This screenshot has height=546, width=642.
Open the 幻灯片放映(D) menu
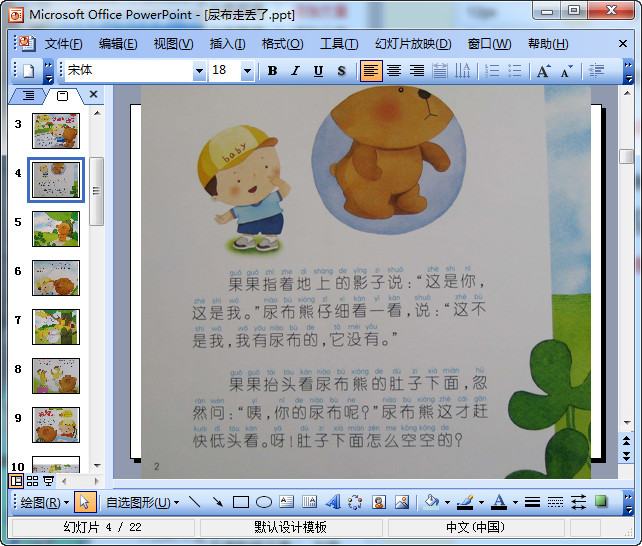point(413,44)
